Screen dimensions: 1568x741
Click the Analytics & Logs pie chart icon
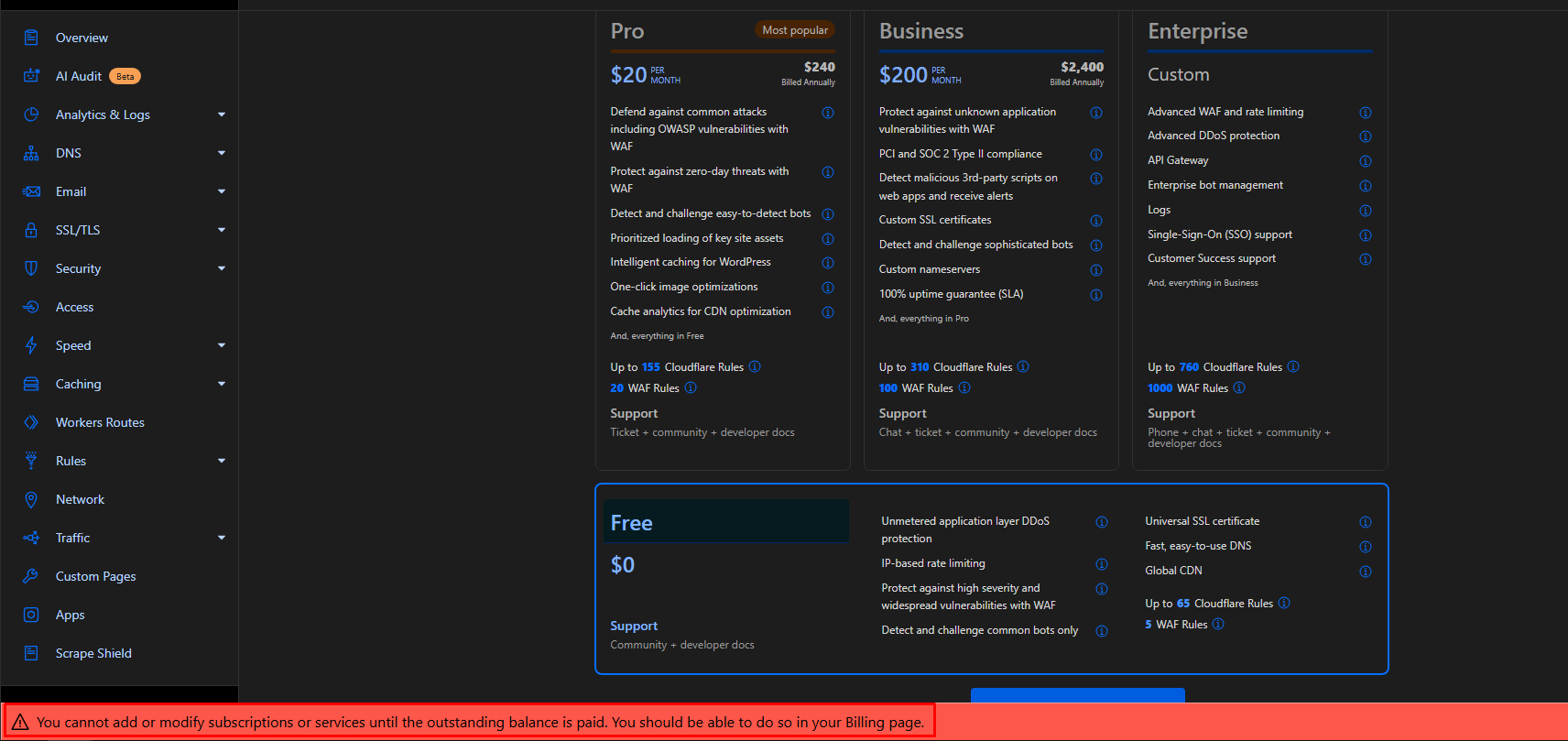tap(31, 114)
